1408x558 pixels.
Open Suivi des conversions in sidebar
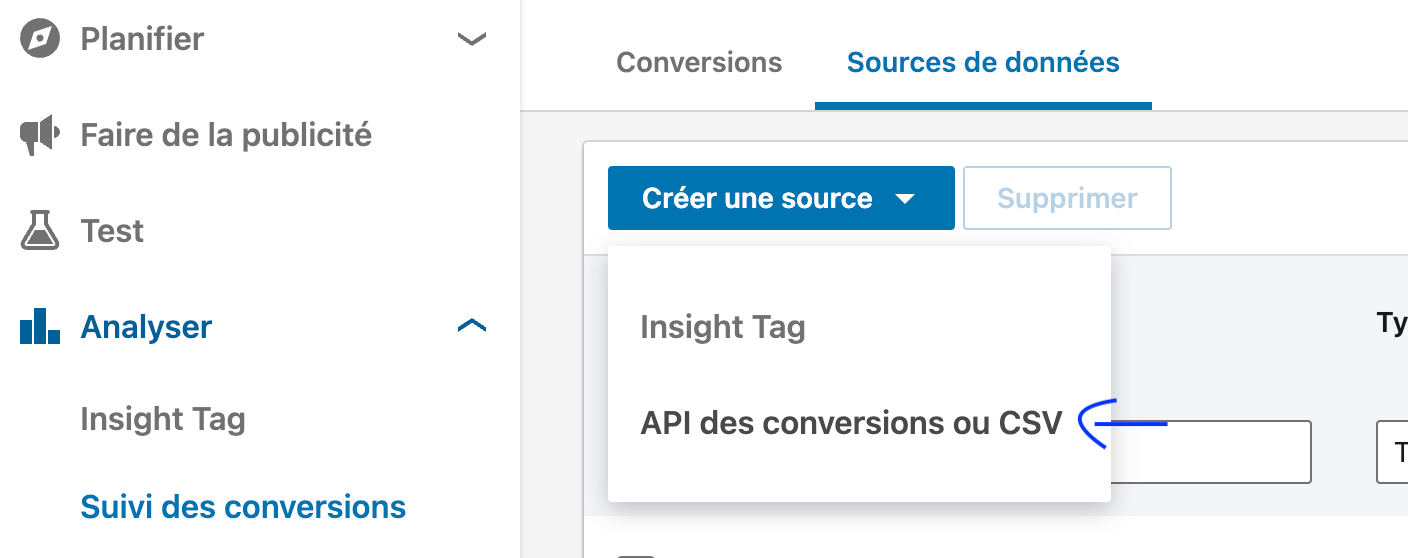click(x=243, y=507)
